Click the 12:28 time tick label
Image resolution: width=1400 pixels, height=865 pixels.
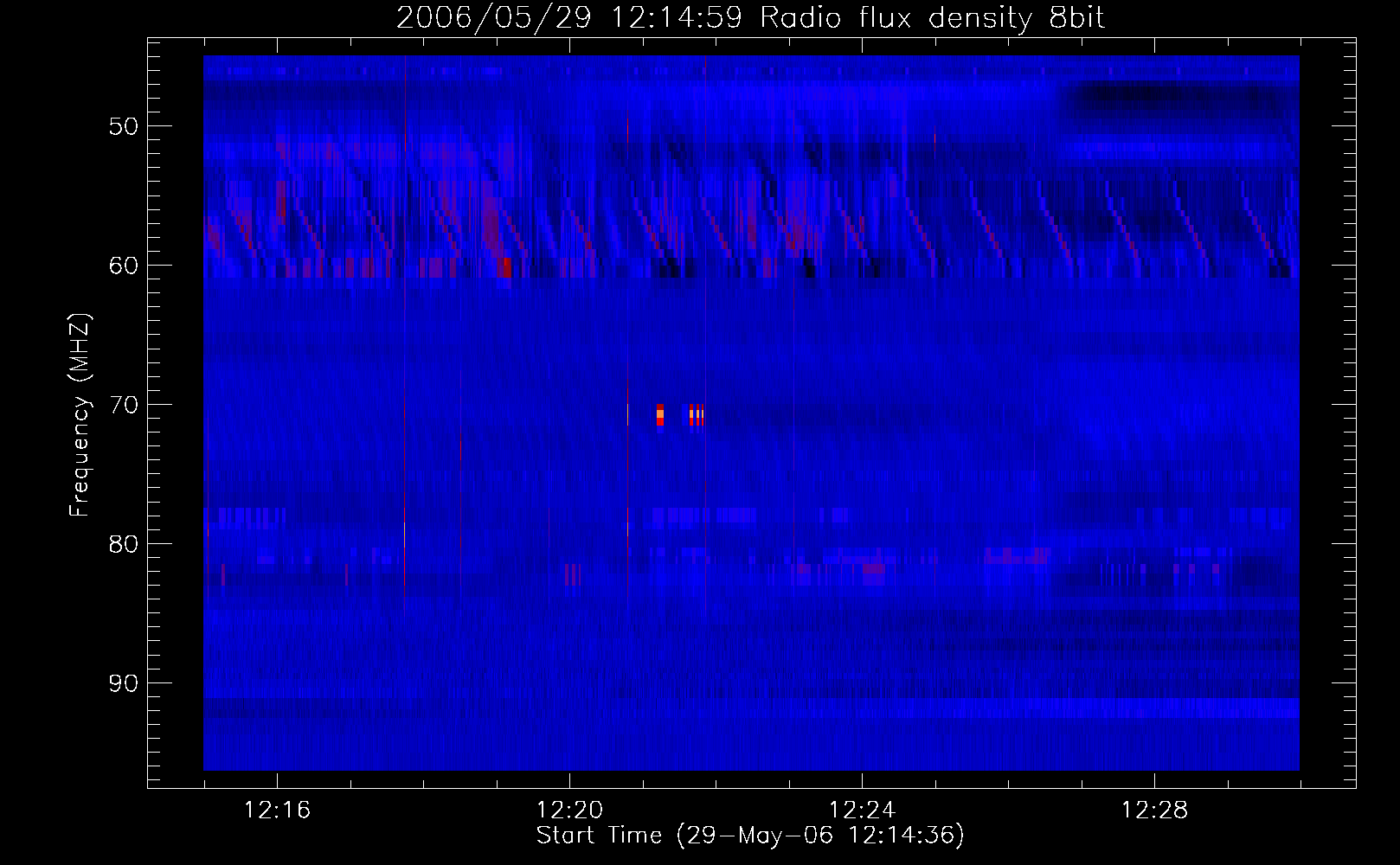[x=1154, y=811]
